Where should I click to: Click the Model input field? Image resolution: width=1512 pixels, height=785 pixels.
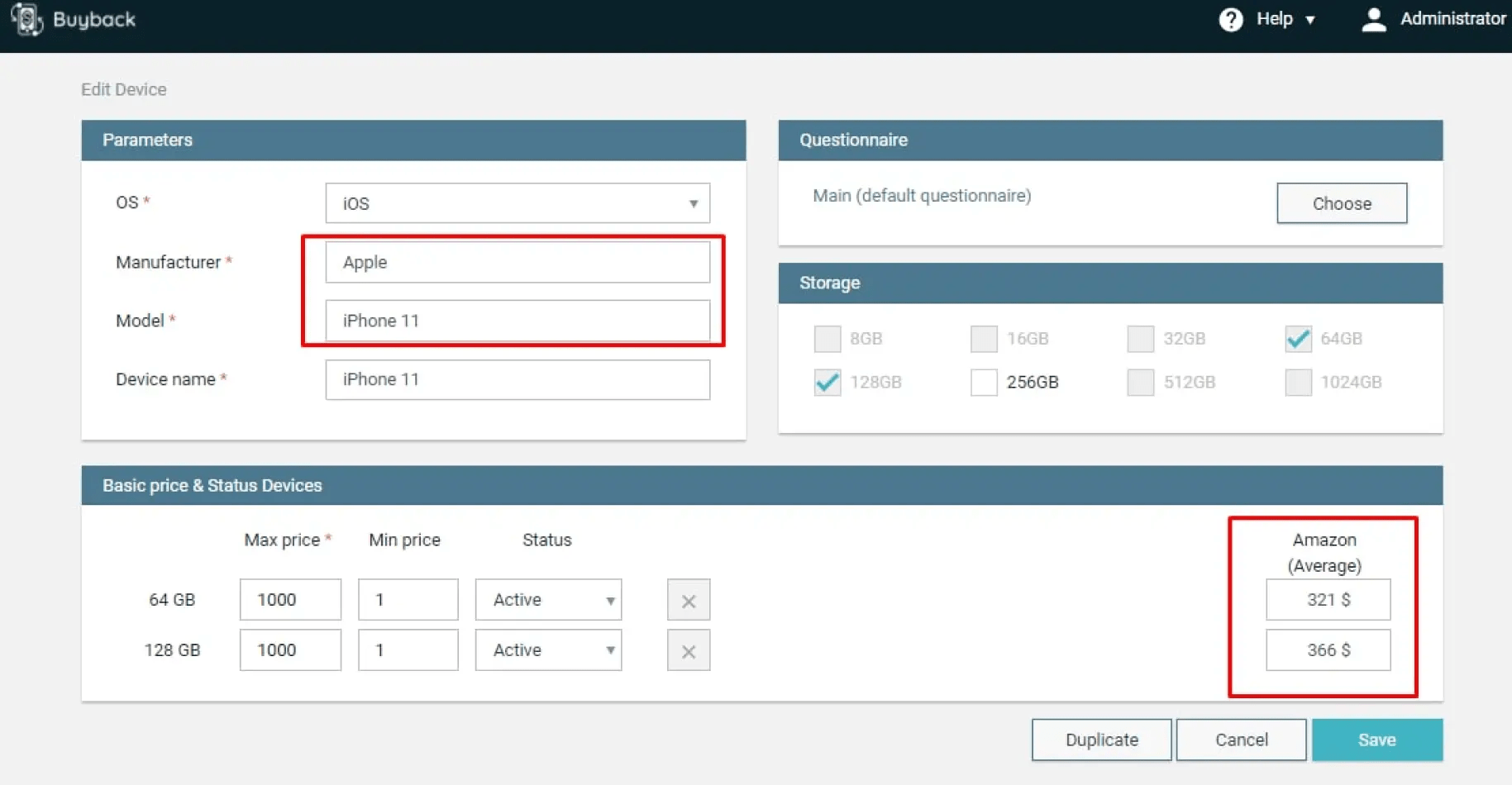tap(518, 321)
